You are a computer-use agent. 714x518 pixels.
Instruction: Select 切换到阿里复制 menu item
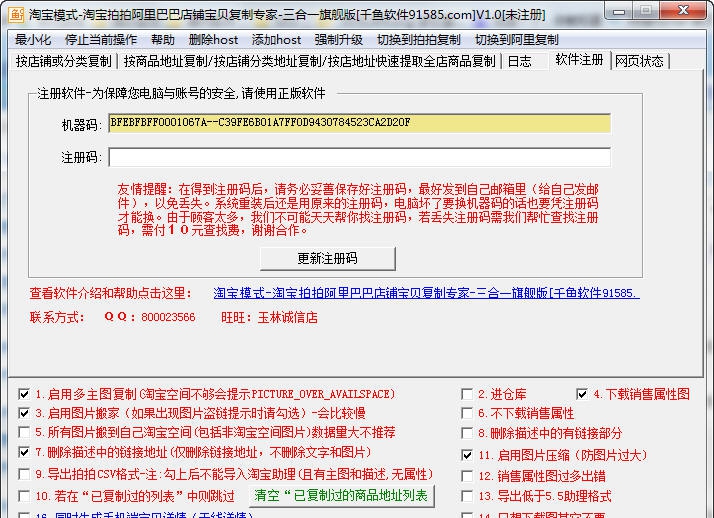(516, 40)
